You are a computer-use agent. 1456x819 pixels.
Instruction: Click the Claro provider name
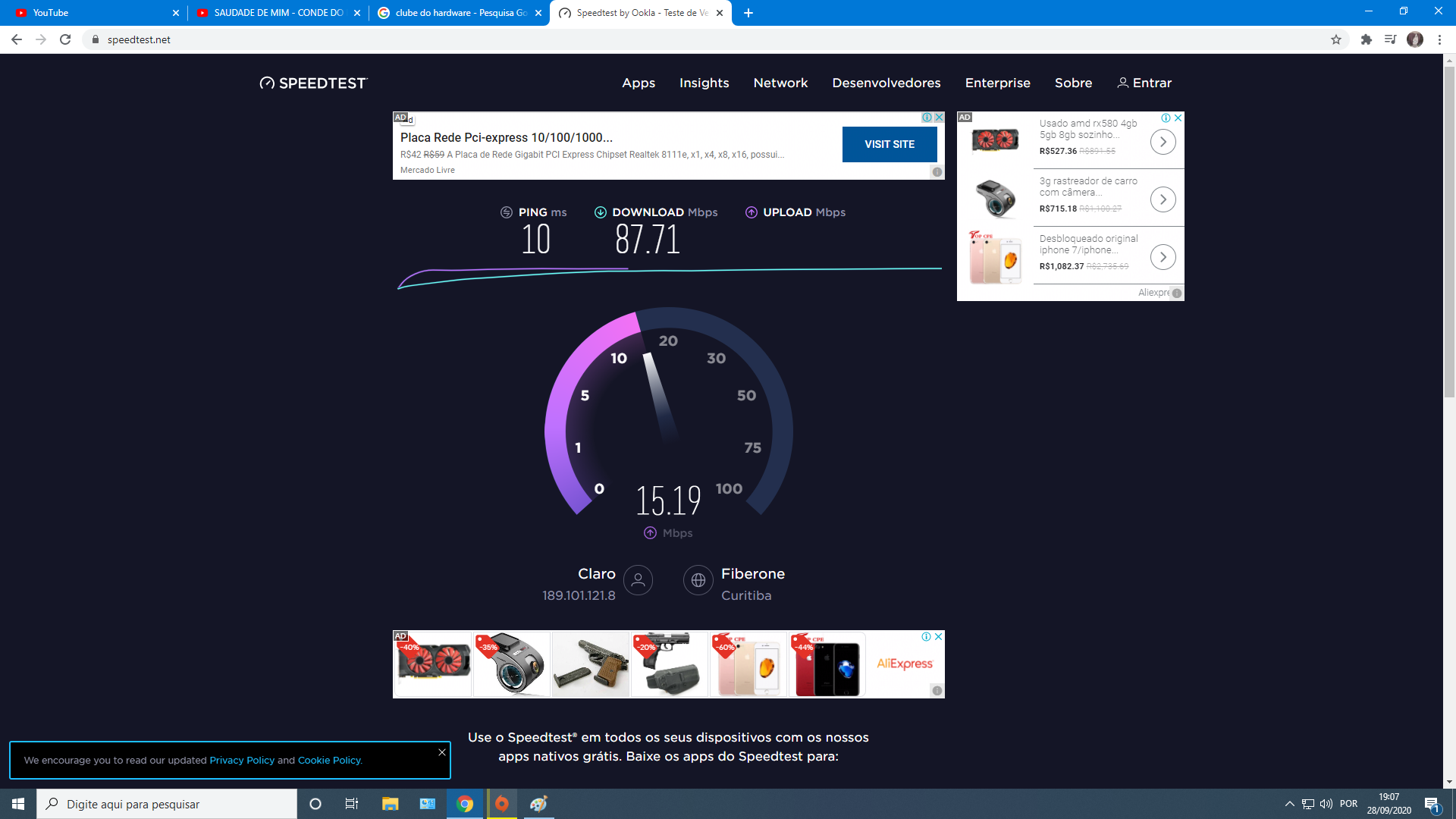click(x=596, y=574)
